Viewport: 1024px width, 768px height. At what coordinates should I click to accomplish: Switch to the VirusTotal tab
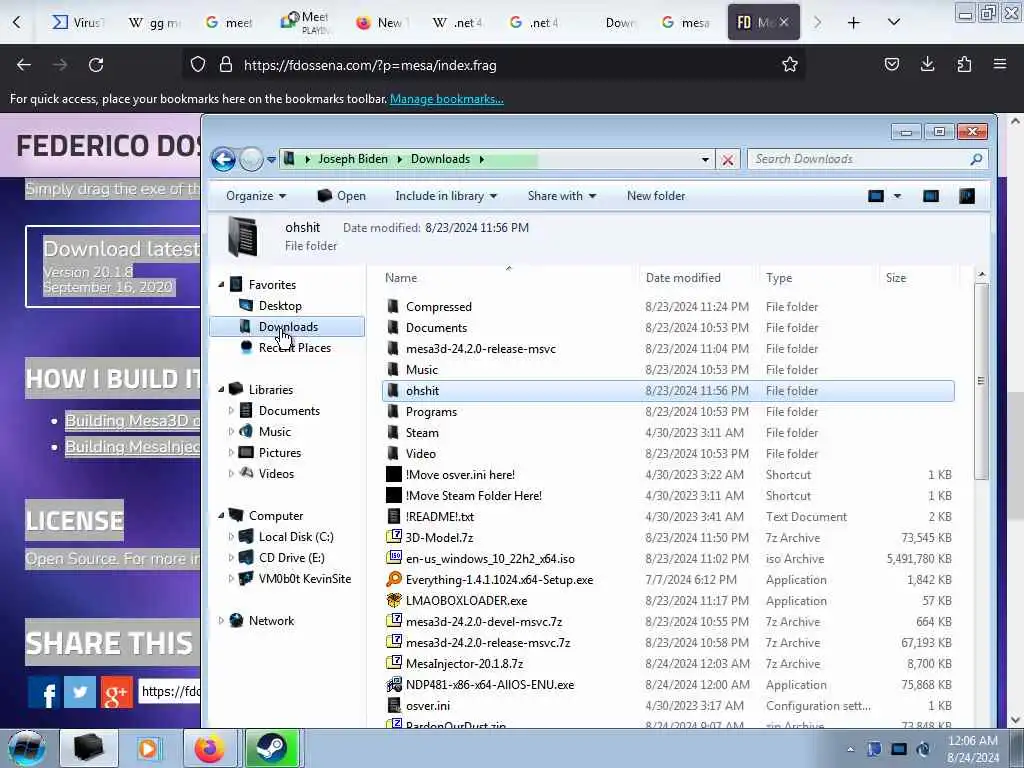pos(77,23)
